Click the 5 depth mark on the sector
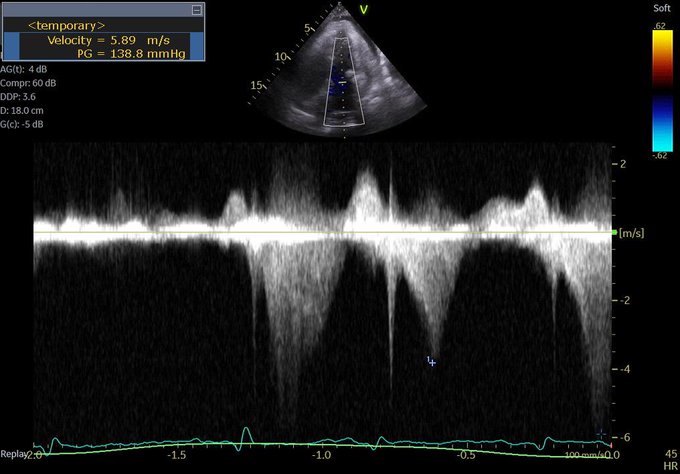 (x=307, y=28)
